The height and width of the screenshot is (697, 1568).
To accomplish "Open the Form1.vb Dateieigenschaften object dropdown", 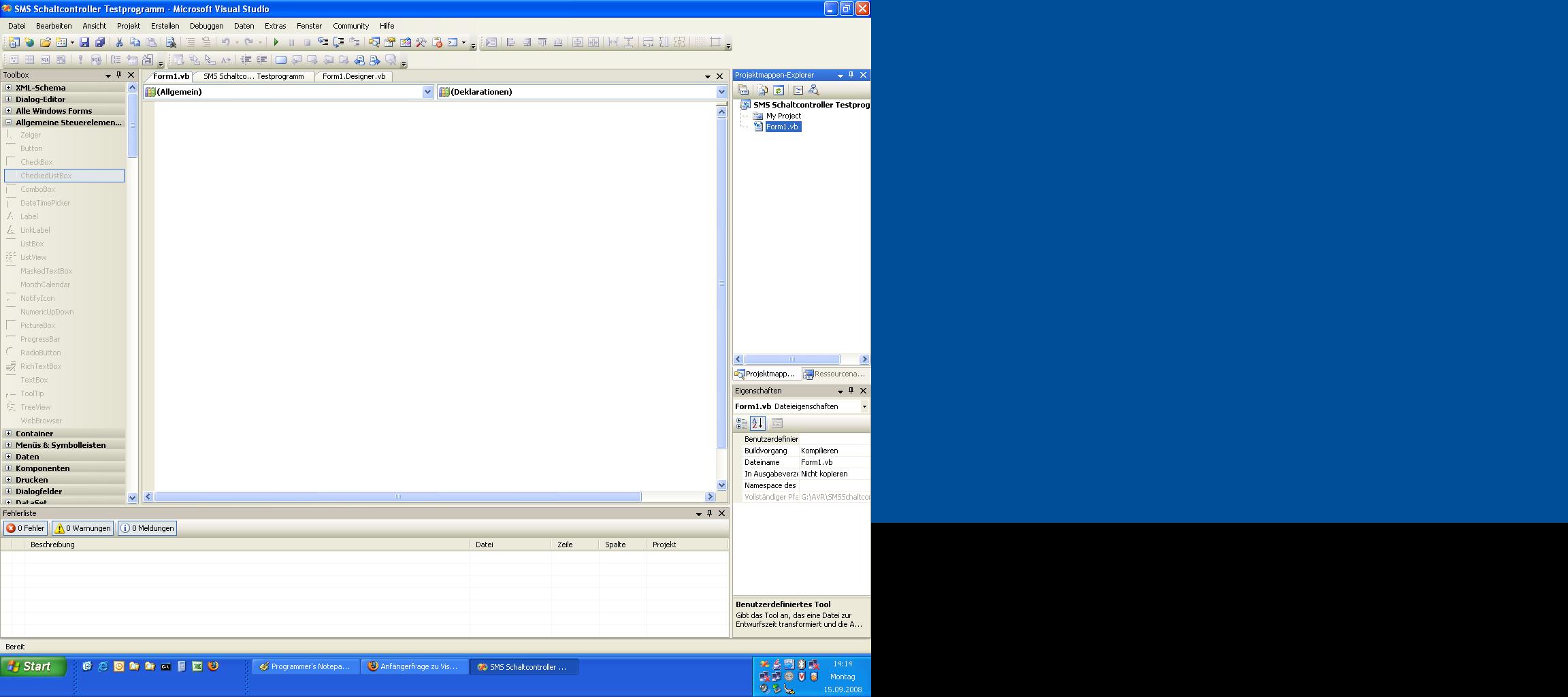I will coord(864,406).
